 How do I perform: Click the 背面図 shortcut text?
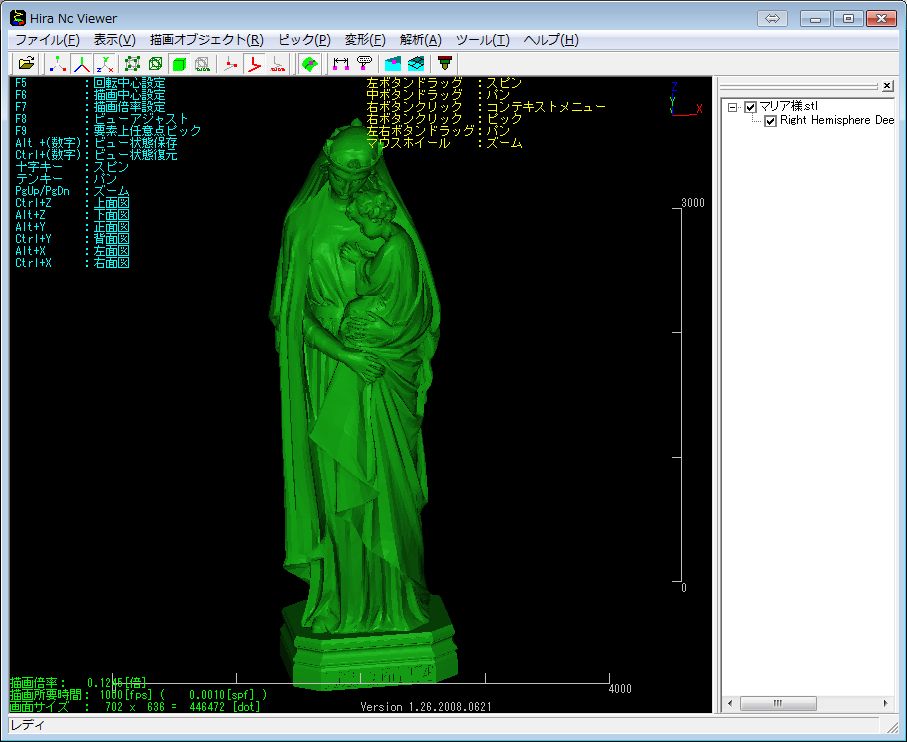tap(112, 239)
